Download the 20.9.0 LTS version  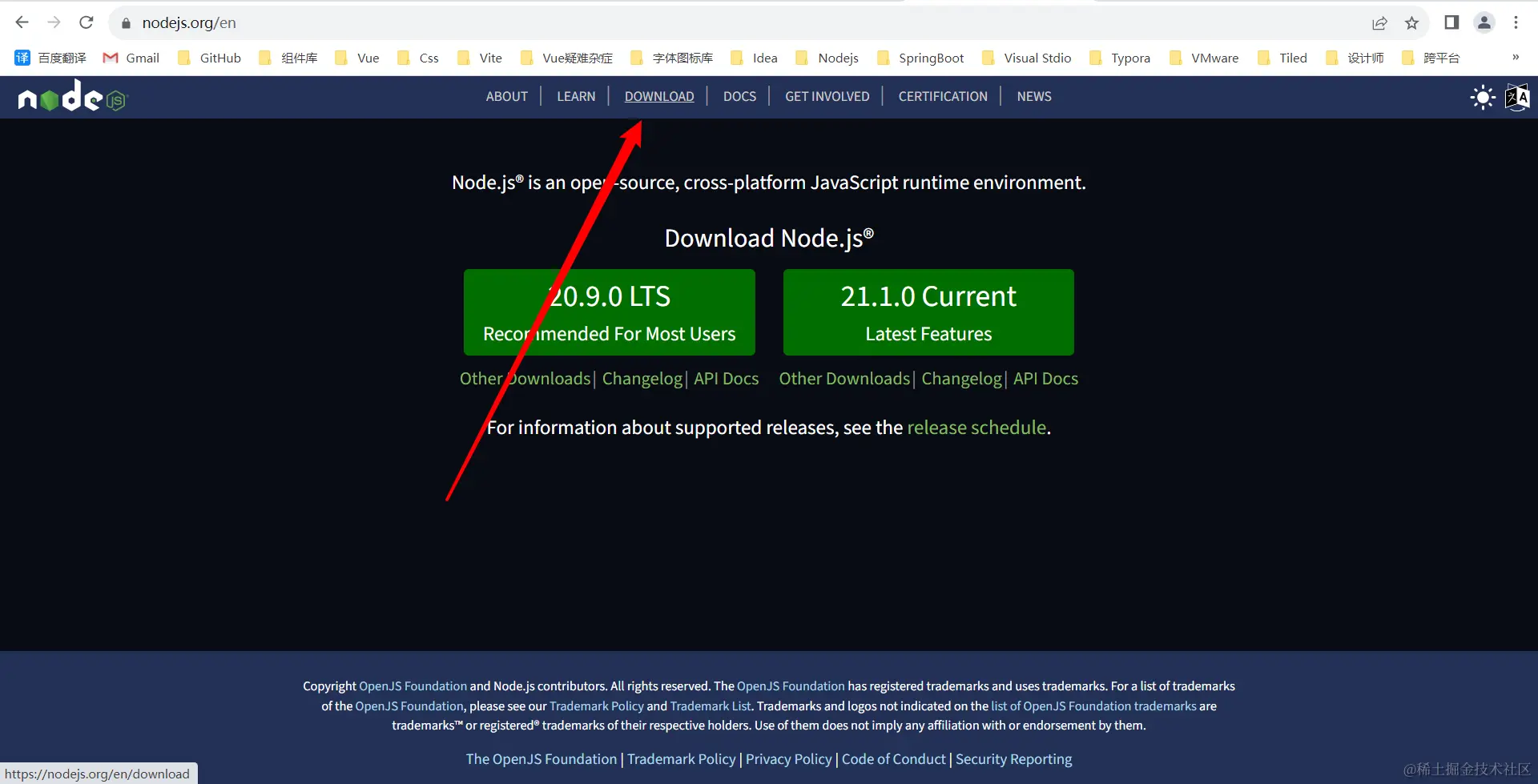click(x=610, y=312)
